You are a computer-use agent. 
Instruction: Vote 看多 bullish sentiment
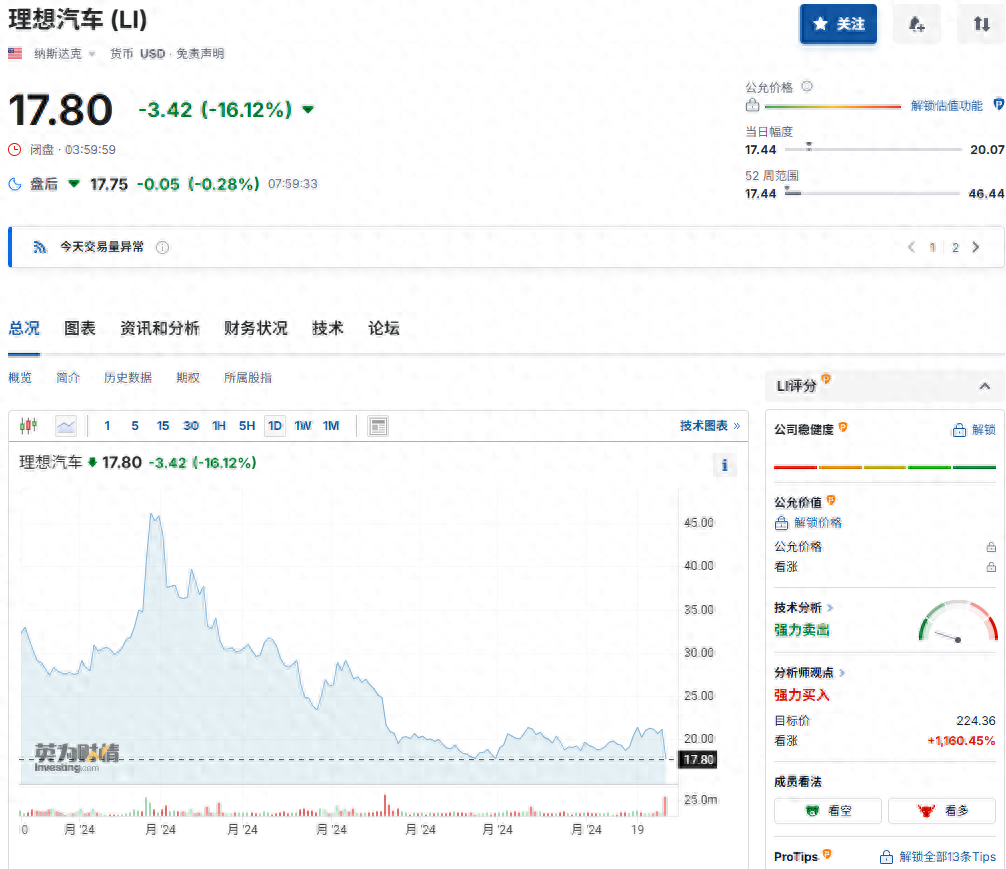pos(942,811)
